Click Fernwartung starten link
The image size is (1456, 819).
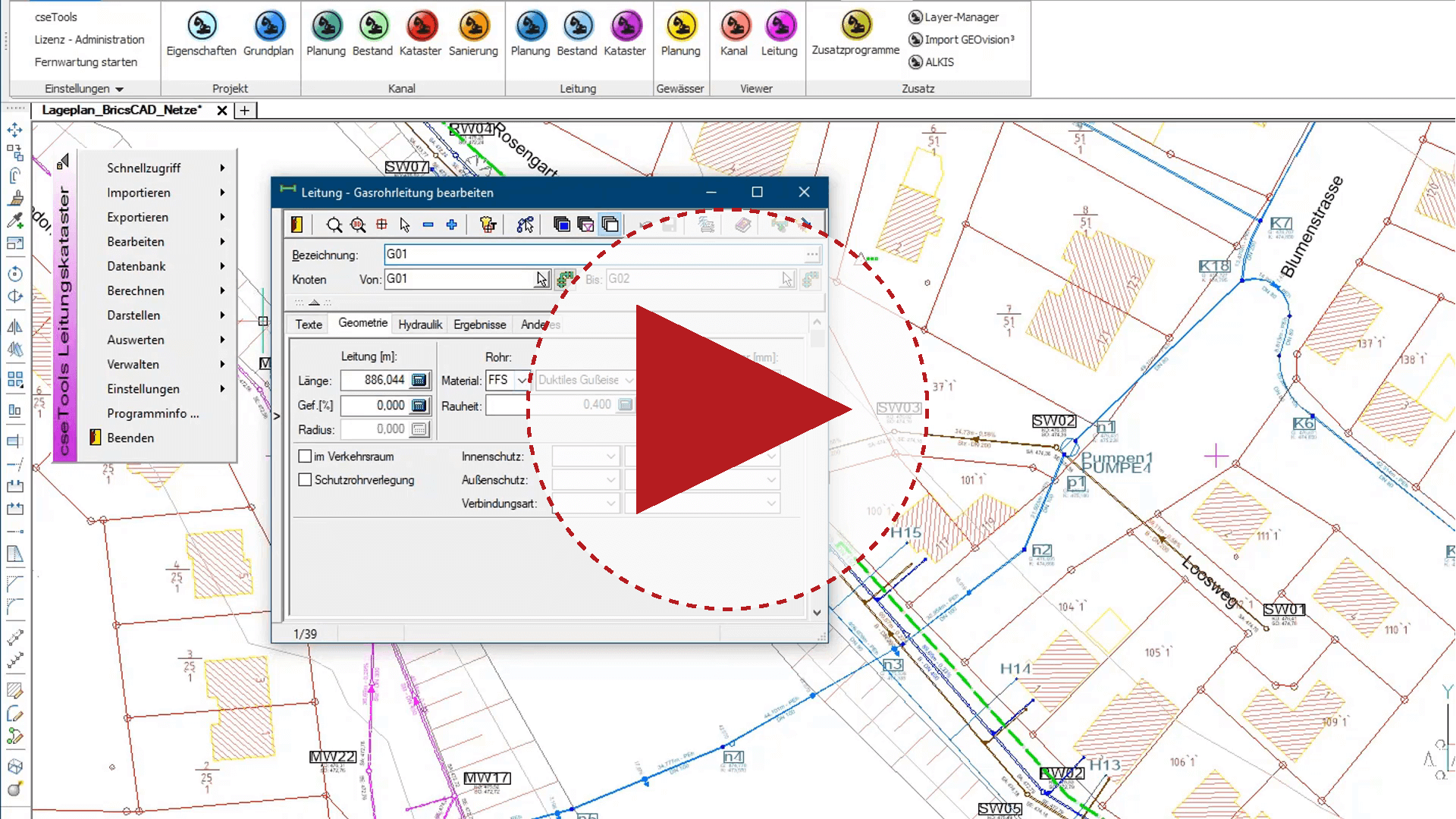(x=86, y=62)
